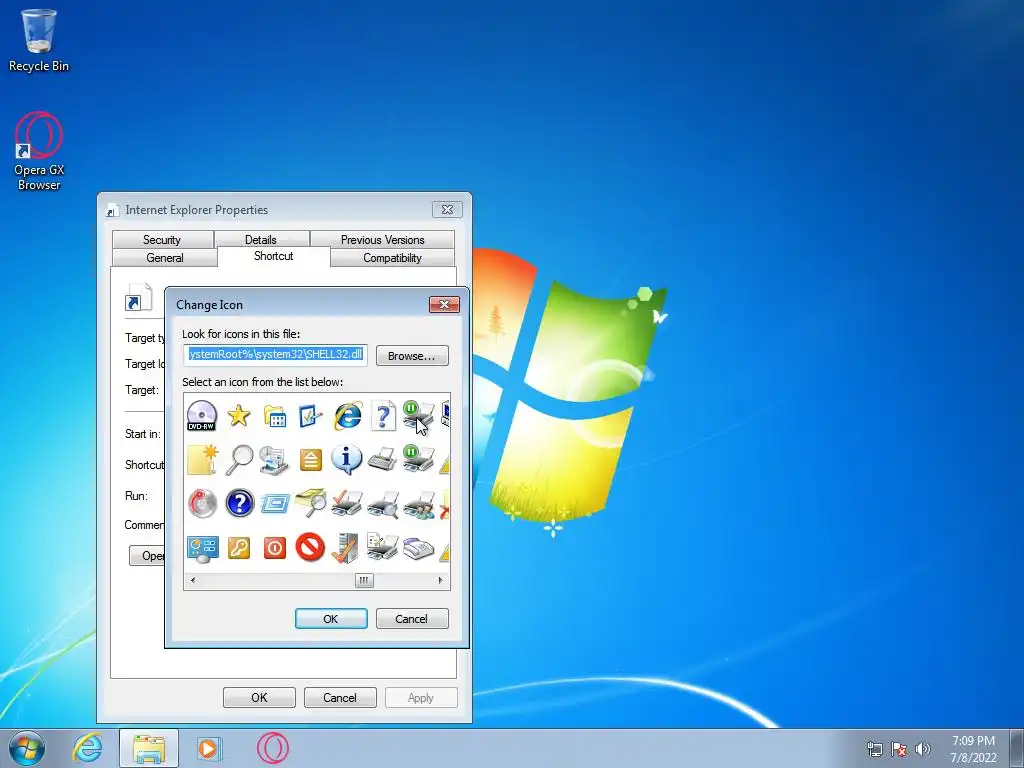Screen dimensions: 1024x768
Task: Select the documents tray with clock icon
Action: click(x=275, y=459)
